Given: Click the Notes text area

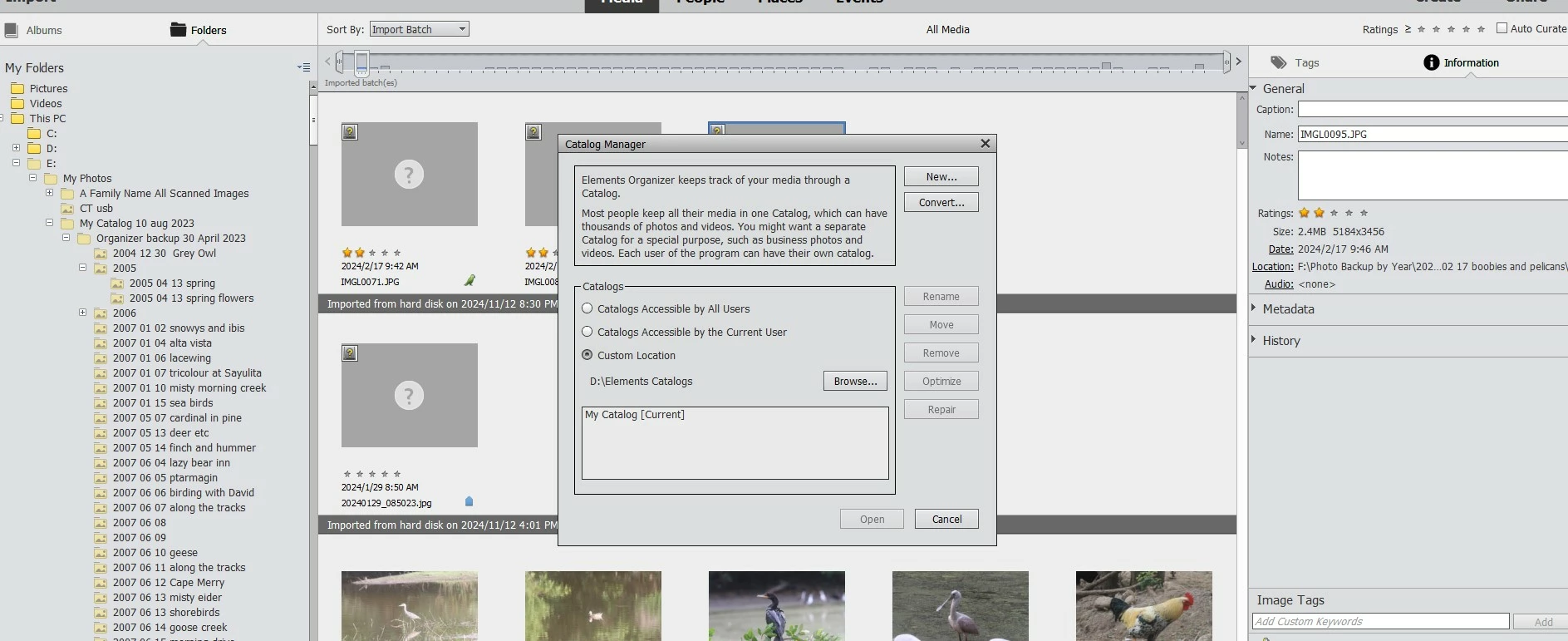Looking at the screenshot, I should pyautogui.click(x=1433, y=175).
